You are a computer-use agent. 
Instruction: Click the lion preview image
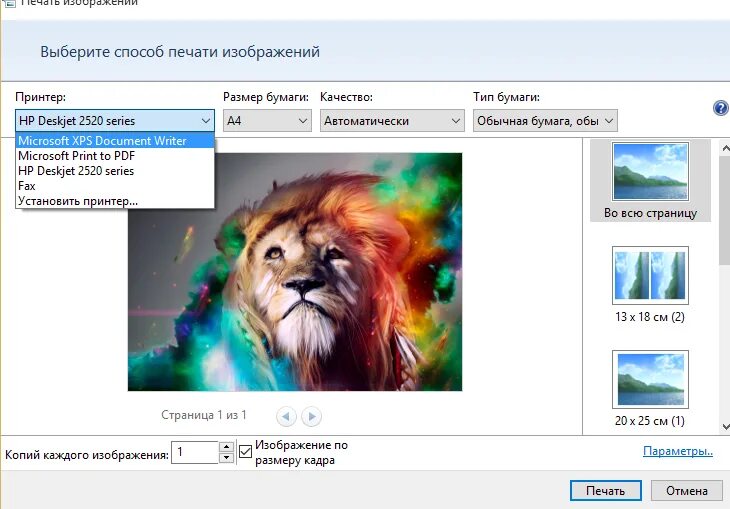click(295, 271)
